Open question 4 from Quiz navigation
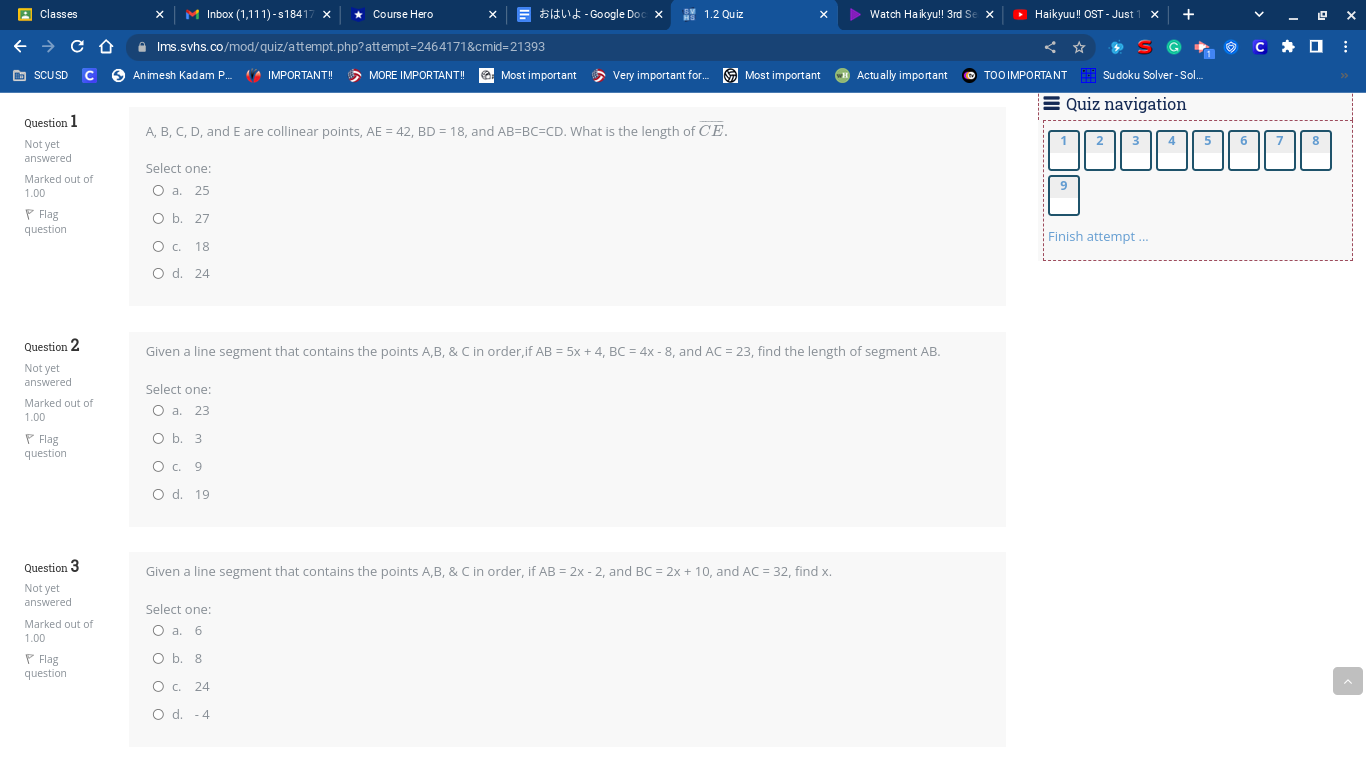 (1172, 151)
